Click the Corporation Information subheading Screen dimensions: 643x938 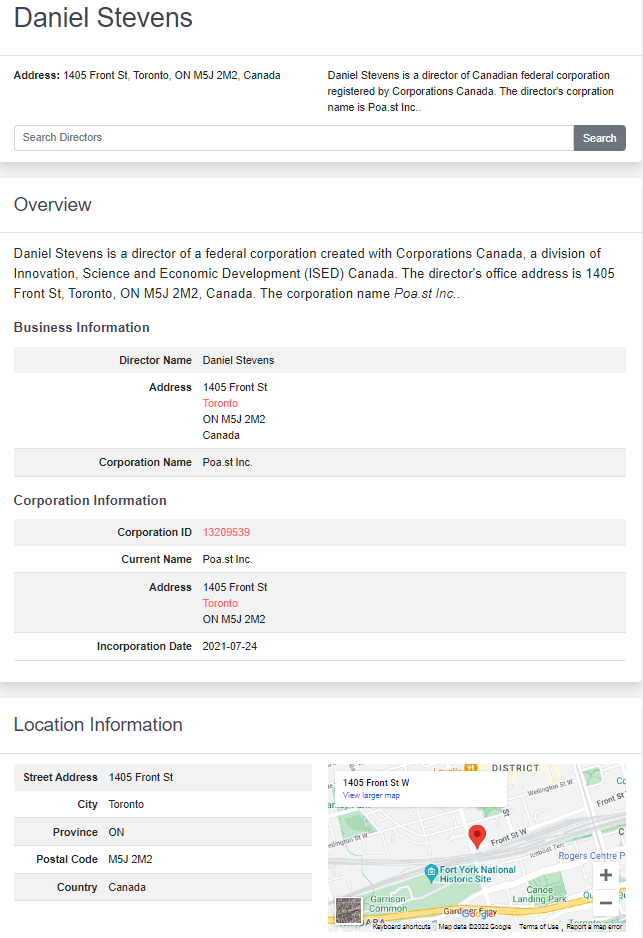click(x=90, y=500)
